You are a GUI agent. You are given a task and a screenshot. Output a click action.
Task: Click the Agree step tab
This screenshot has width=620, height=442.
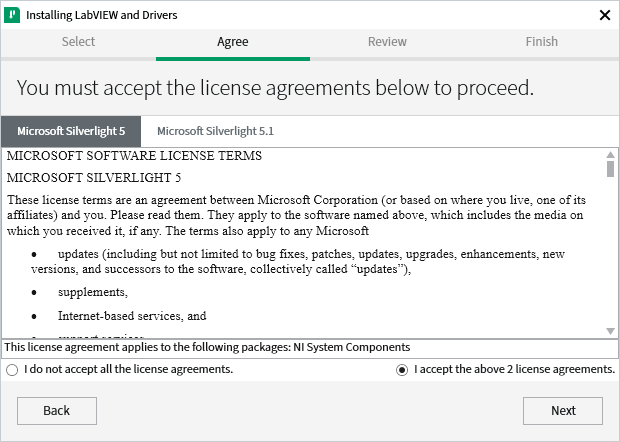point(233,42)
